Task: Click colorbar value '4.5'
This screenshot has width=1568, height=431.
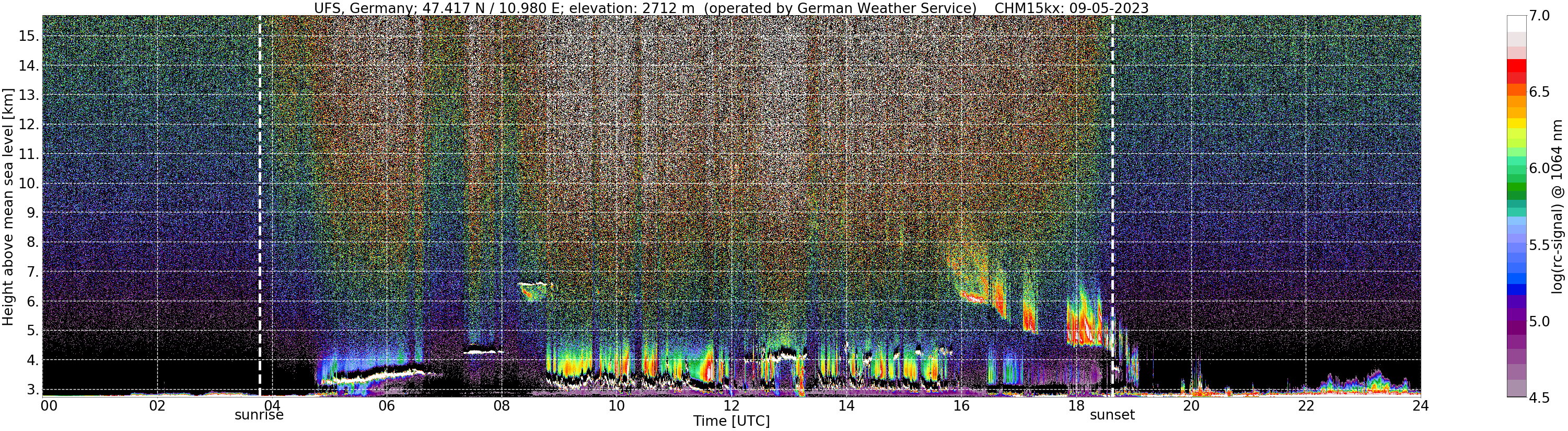Action: pos(1540,398)
